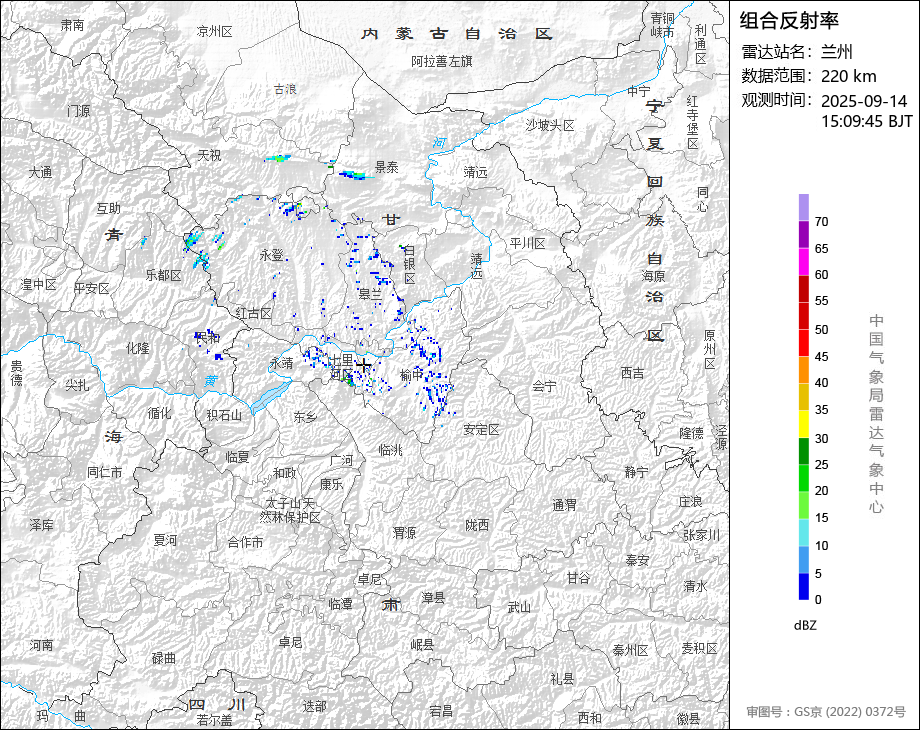Image resolution: width=920 pixels, height=730 pixels.
Task: Click the map label 阿拉善左旗
Action: coord(442,61)
